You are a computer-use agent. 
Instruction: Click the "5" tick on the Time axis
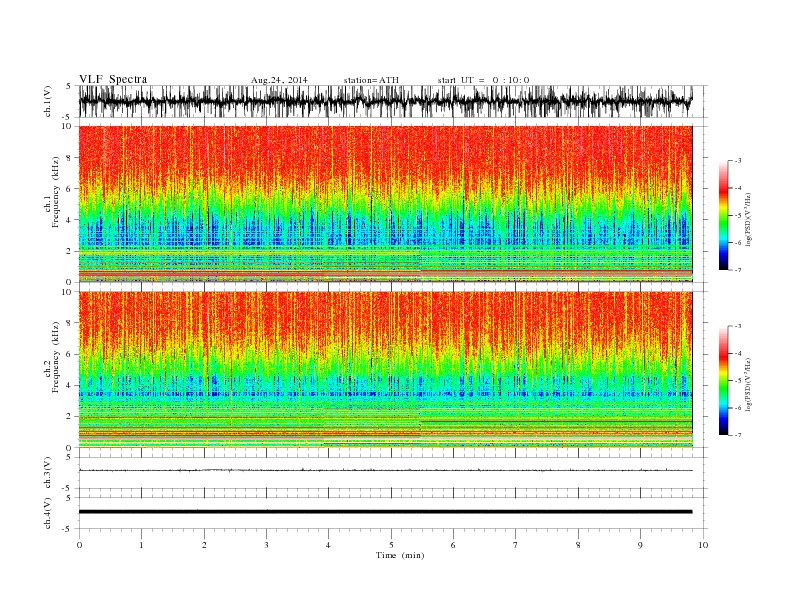391,545
